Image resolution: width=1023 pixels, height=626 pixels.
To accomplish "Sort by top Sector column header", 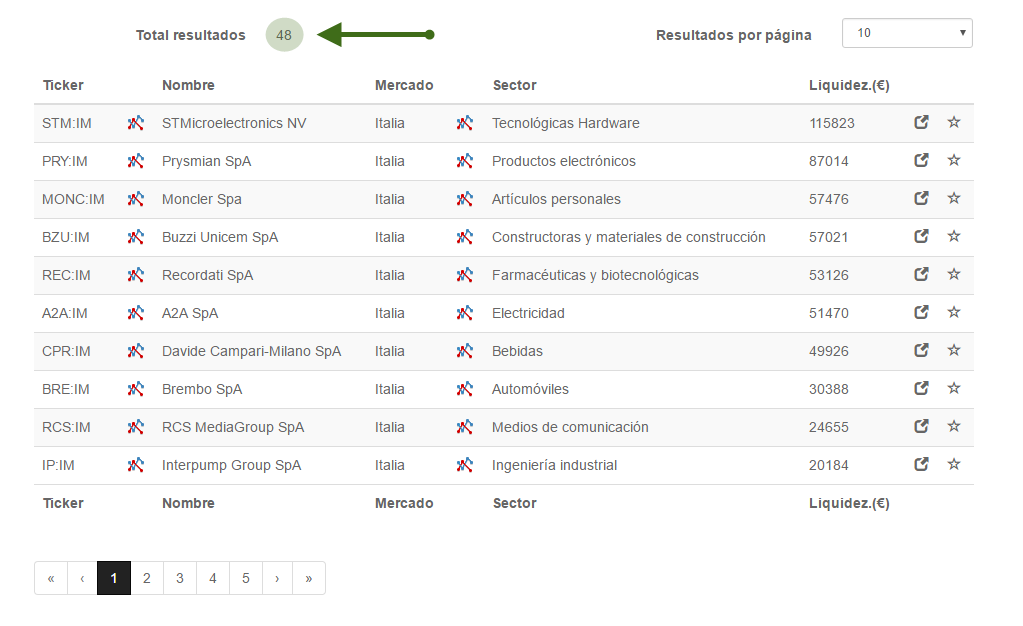I will pyautogui.click(x=515, y=86).
